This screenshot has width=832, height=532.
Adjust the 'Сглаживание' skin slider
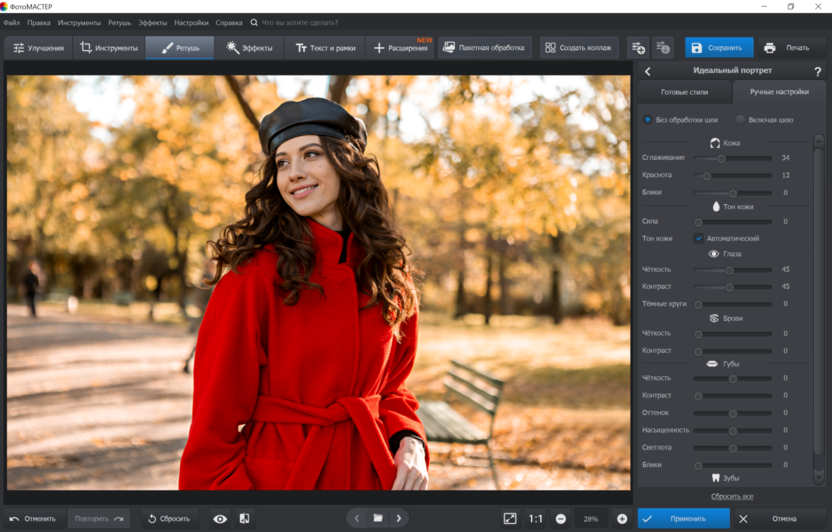[721, 158]
